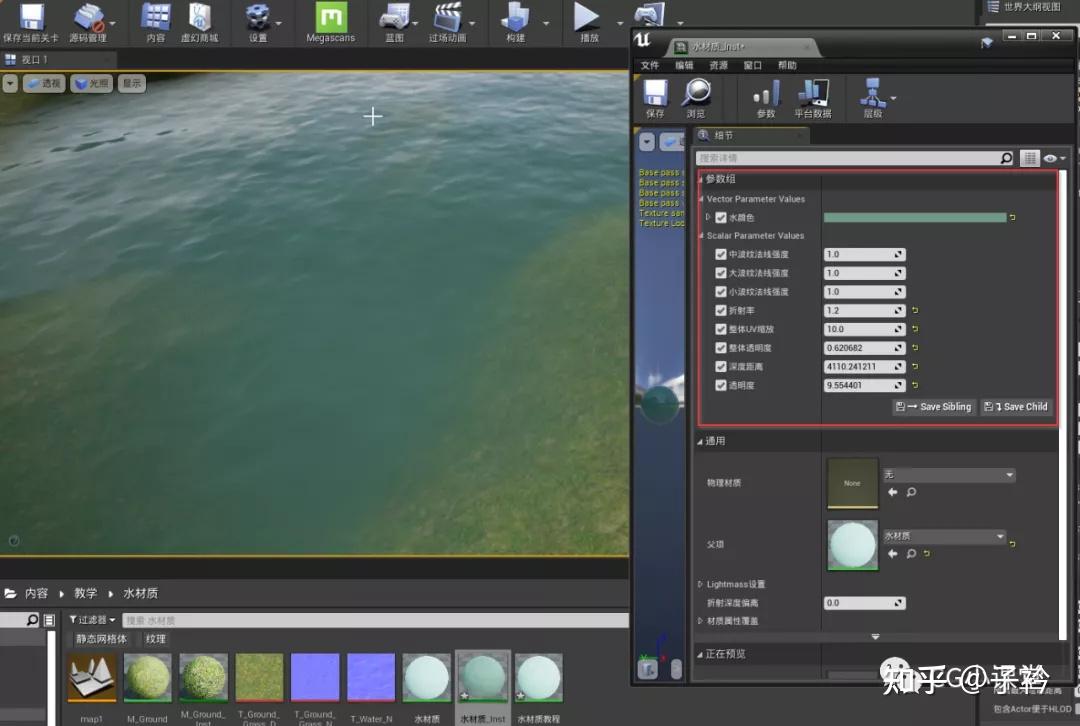Open the 父项 water material dropdown

point(944,537)
